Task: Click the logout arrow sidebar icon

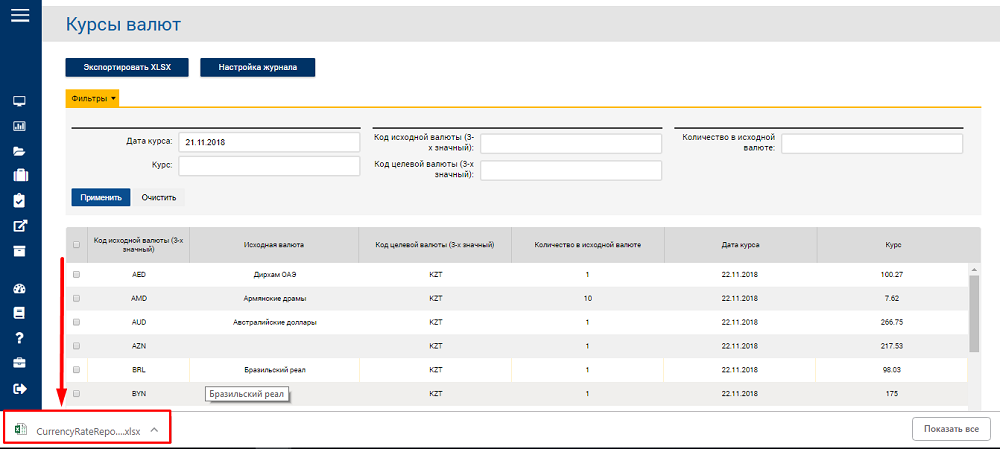Action: point(19,388)
